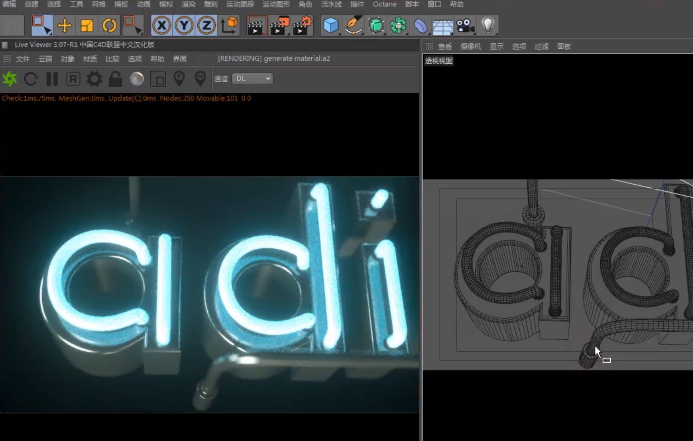693x441 pixels.
Task: Enable pick material pin icon
Action: tap(200, 79)
